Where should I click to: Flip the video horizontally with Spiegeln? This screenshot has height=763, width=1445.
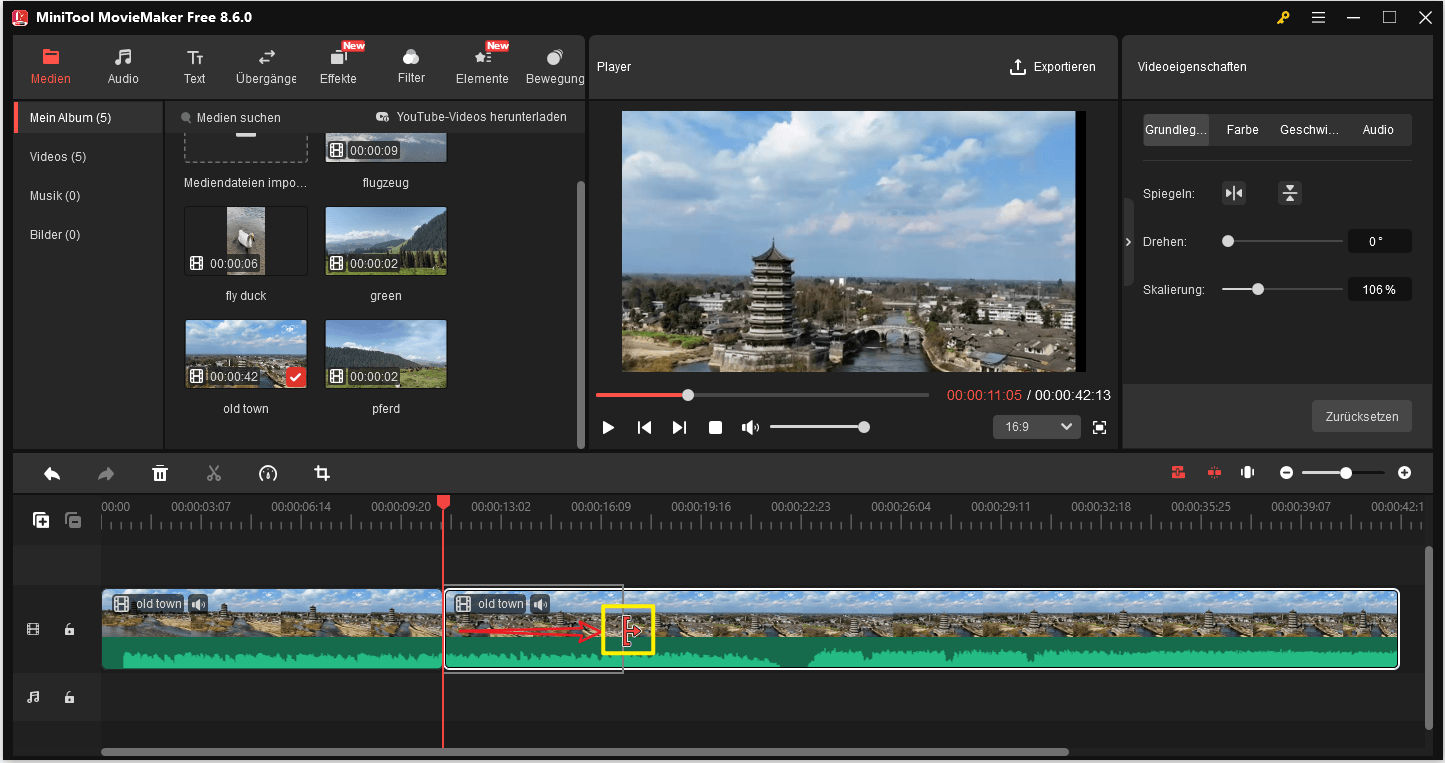[x=1233, y=192]
